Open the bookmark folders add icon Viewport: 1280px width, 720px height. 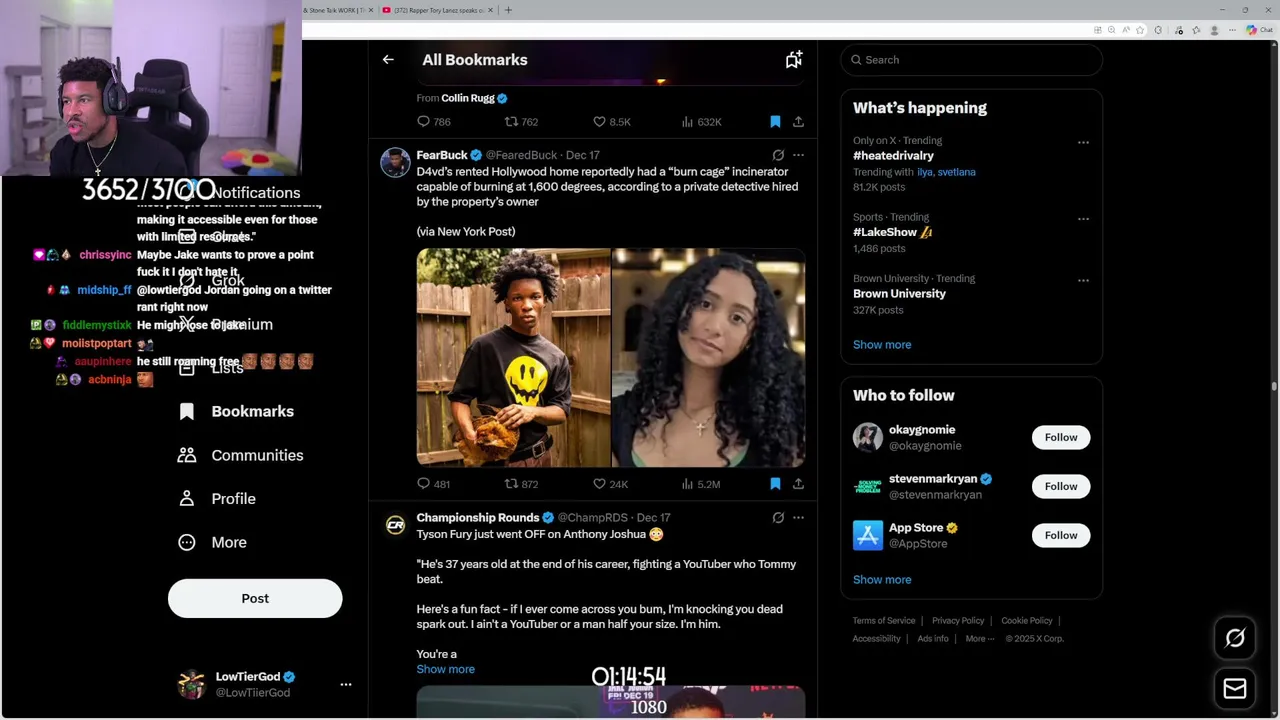coord(793,60)
